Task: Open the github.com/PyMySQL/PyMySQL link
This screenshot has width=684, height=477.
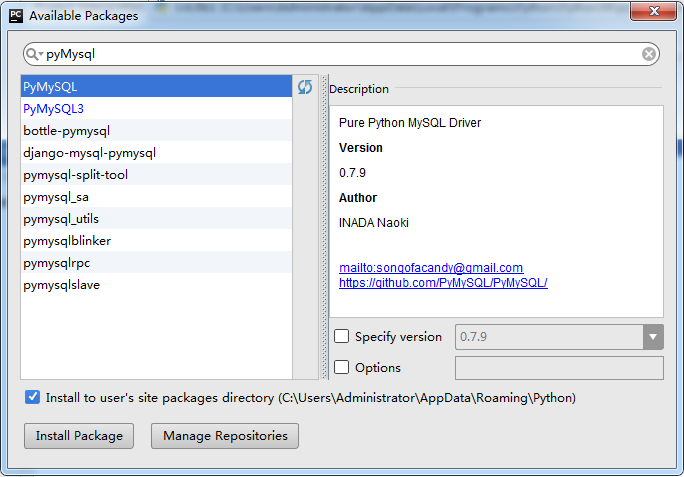Action: coord(443,283)
